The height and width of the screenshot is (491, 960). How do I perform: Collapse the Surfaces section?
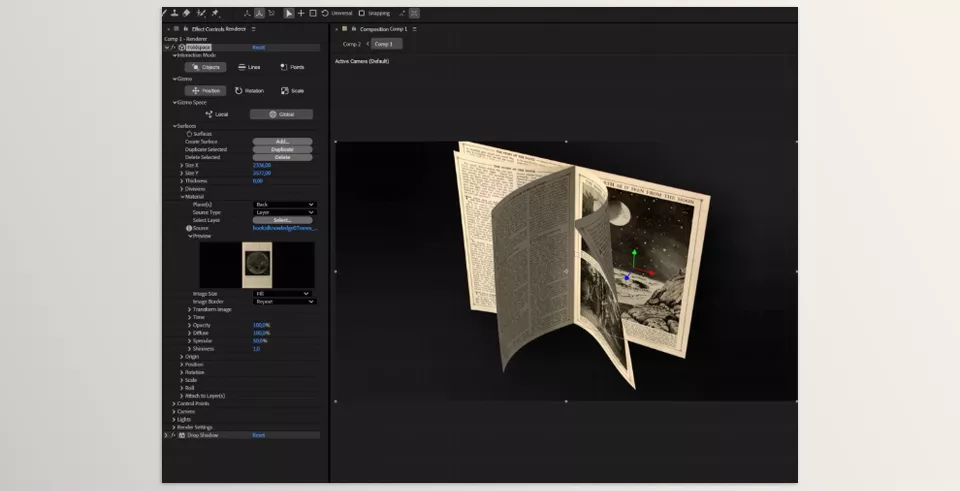click(x=174, y=126)
